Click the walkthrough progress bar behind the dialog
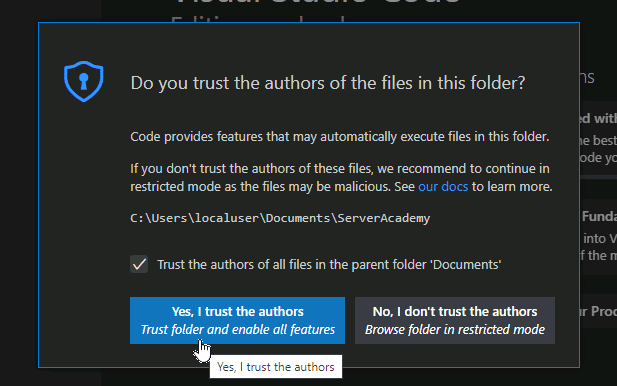The image size is (617, 386). click(599, 177)
